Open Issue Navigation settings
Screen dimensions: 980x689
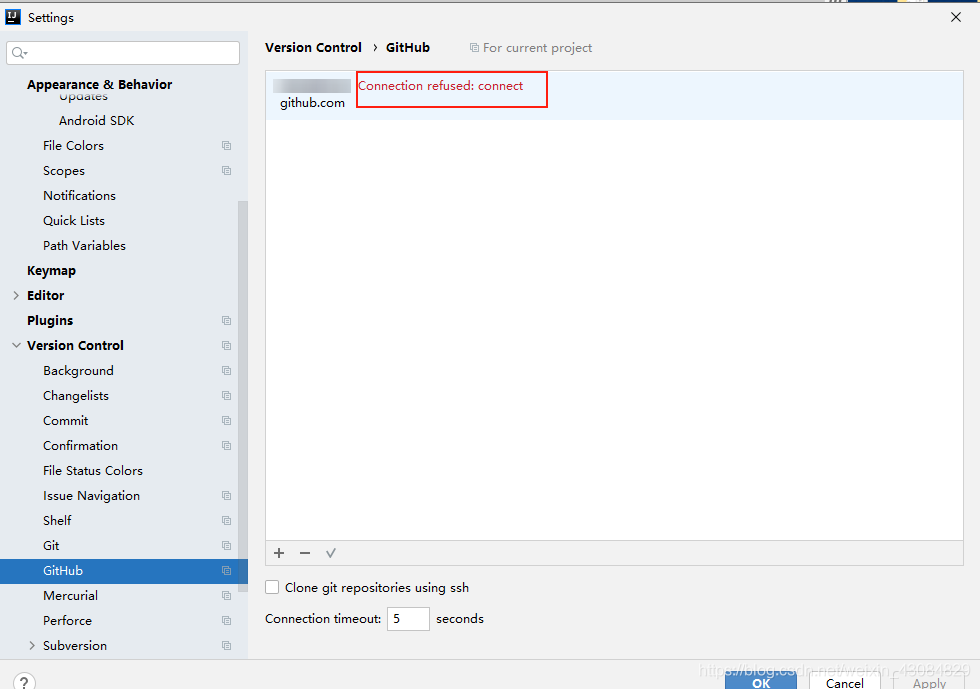pyautogui.click(x=91, y=496)
